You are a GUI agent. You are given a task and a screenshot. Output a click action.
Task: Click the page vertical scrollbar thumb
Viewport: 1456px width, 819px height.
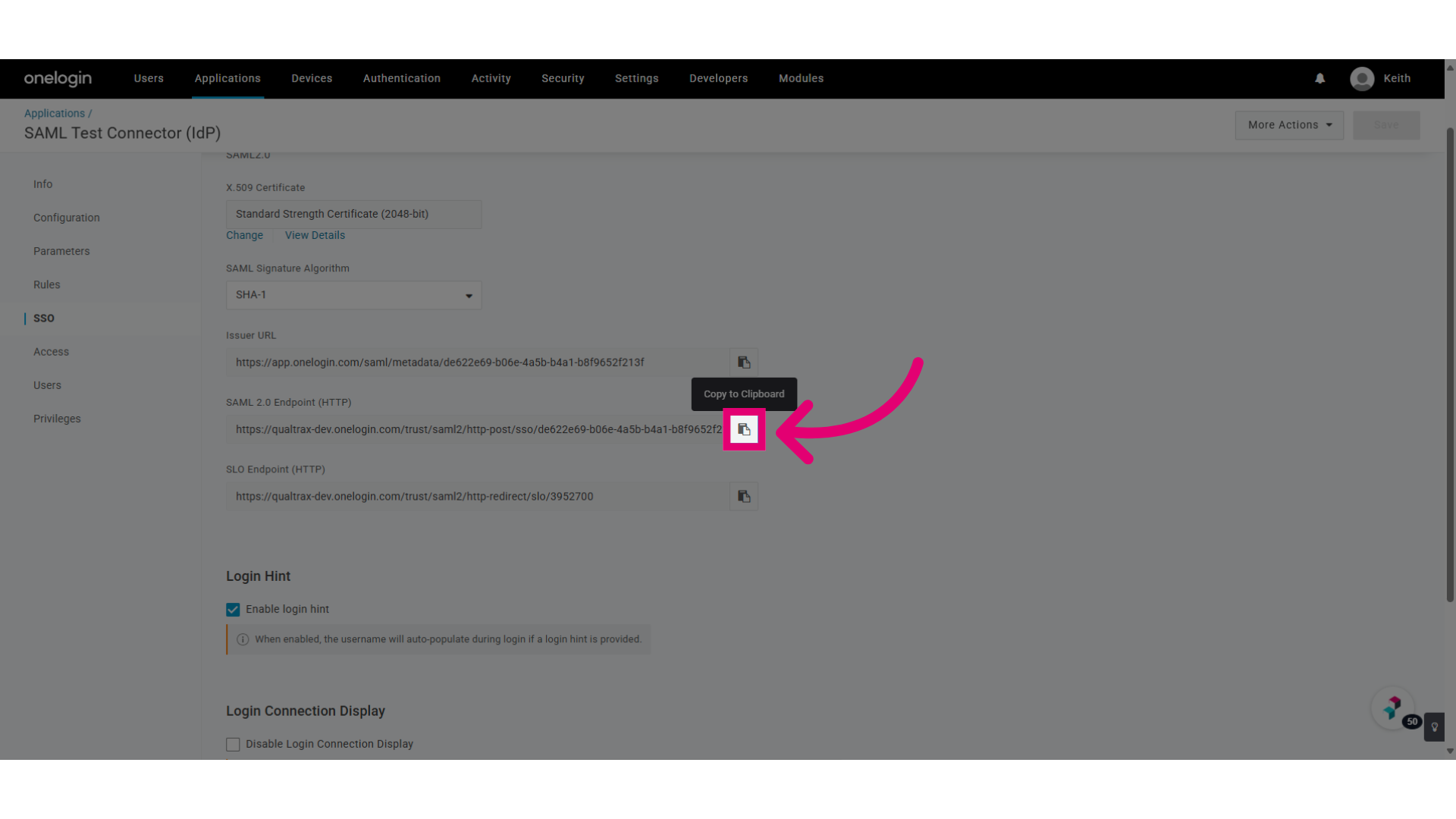click(1450, 364)
